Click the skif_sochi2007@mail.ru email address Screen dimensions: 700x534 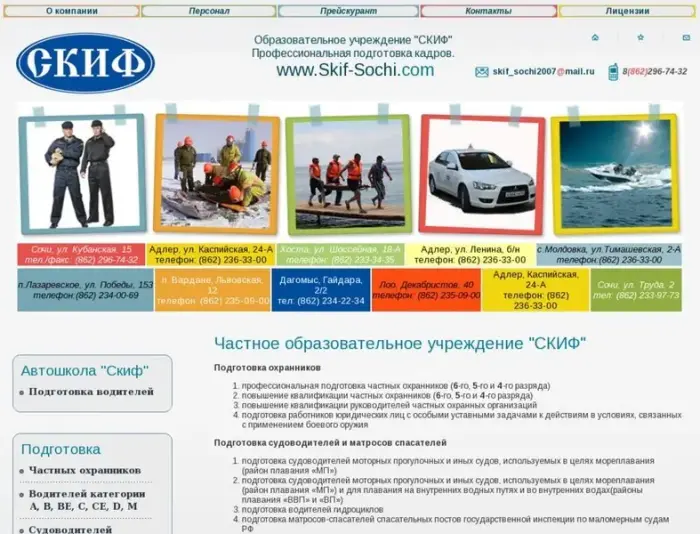pyautogui.click(x=543, y=71)
